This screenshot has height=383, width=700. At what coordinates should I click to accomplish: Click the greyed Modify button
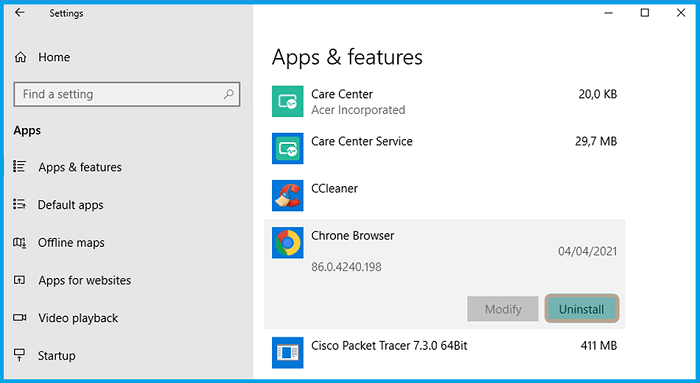point(503,308)
